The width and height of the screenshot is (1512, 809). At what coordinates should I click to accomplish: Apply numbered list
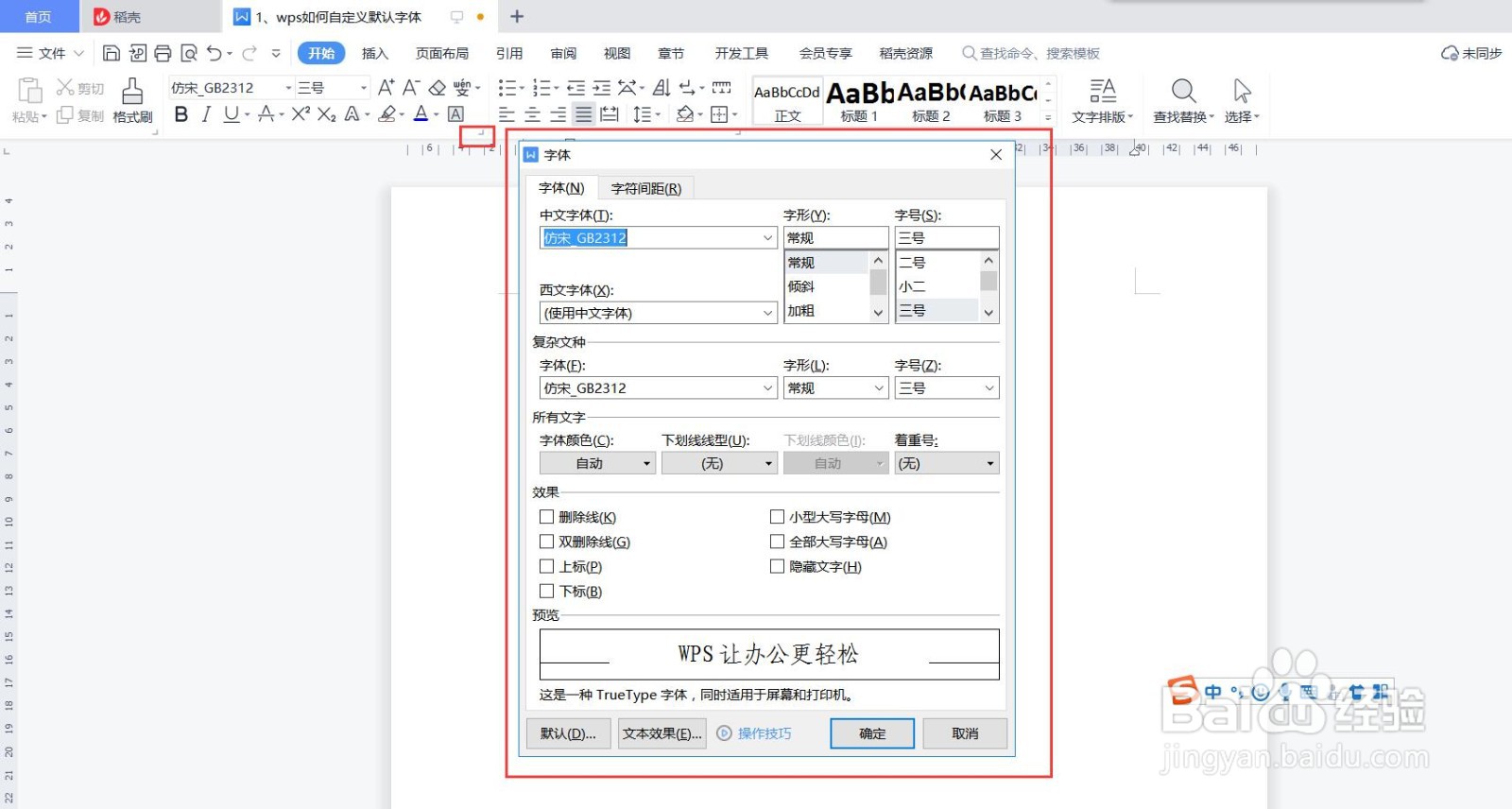click(541, 88)
